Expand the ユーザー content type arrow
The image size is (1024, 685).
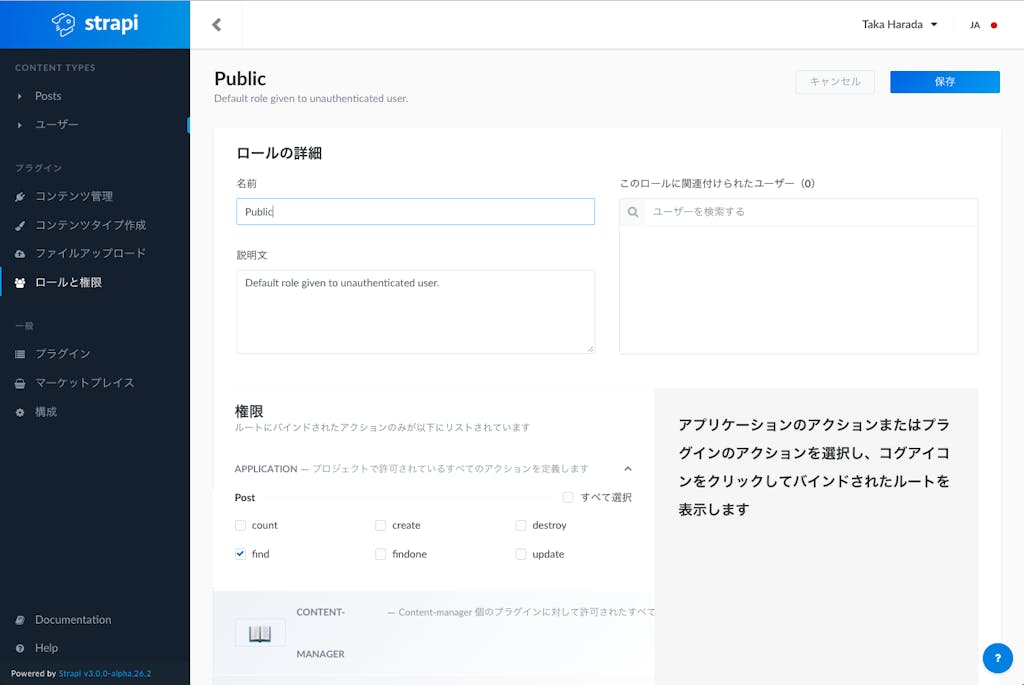[x=20, y=125]
